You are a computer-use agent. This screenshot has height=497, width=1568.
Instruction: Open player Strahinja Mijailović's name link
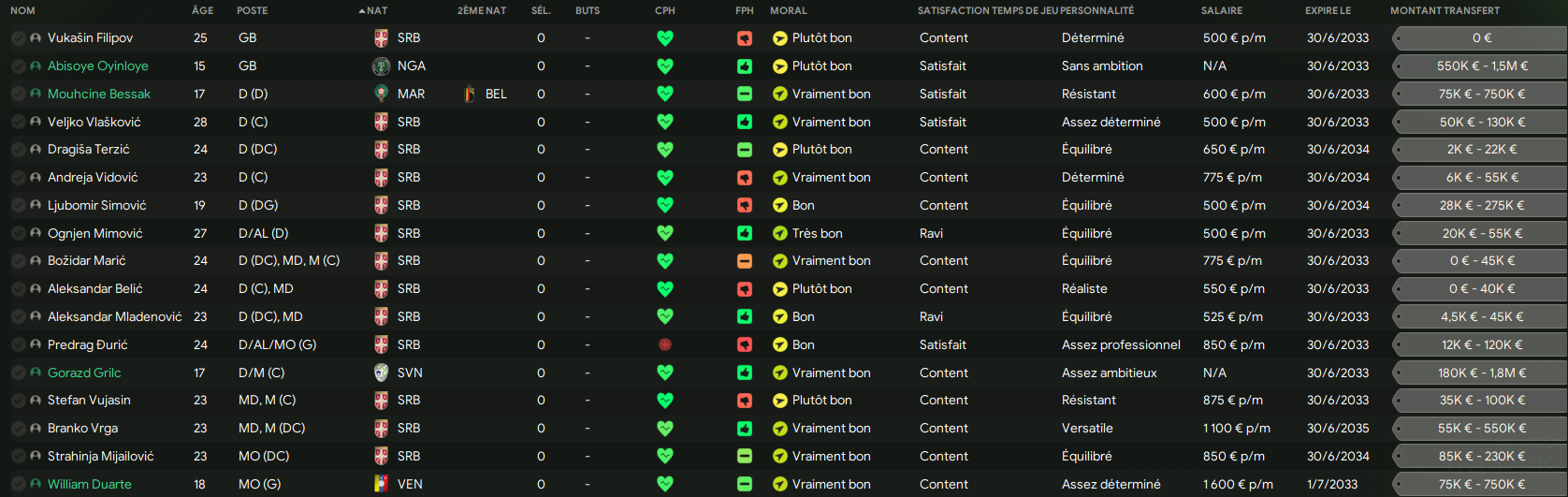click(x=101, y=456)
